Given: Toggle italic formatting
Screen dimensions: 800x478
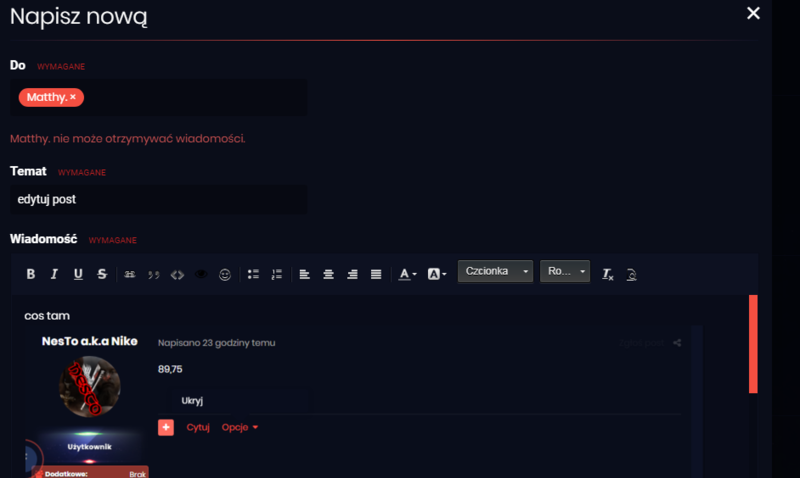Looking at the screenshot, I should pos(54,274).
